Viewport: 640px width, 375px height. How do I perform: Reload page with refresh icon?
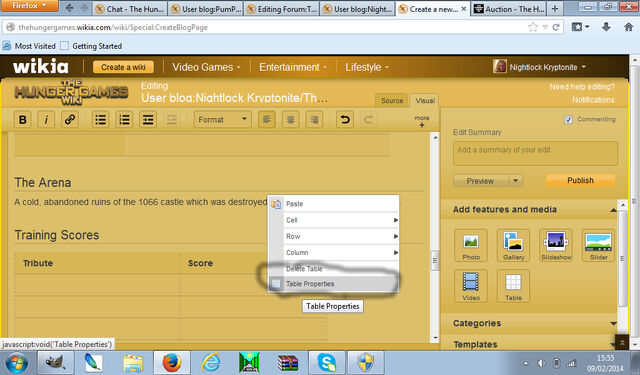pos(556,27)
